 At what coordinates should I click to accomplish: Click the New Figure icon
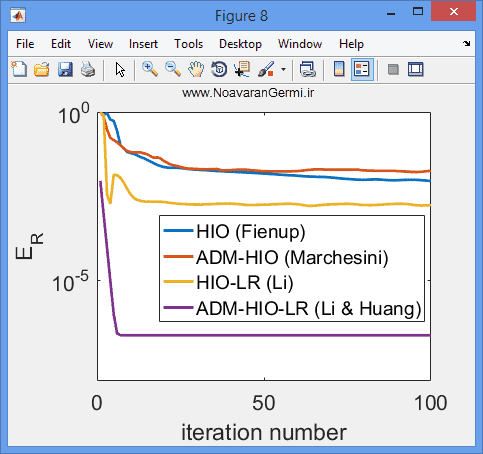(x=19, y=69)
